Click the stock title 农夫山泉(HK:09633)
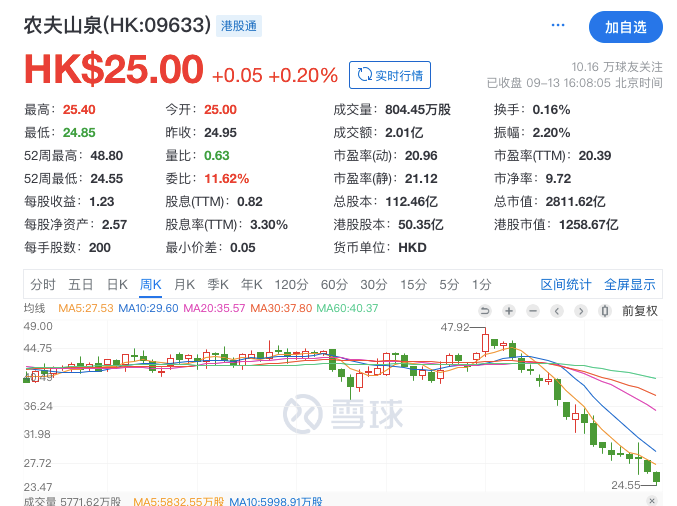Screen dimensions: 677x506 [x=117, y=25]
